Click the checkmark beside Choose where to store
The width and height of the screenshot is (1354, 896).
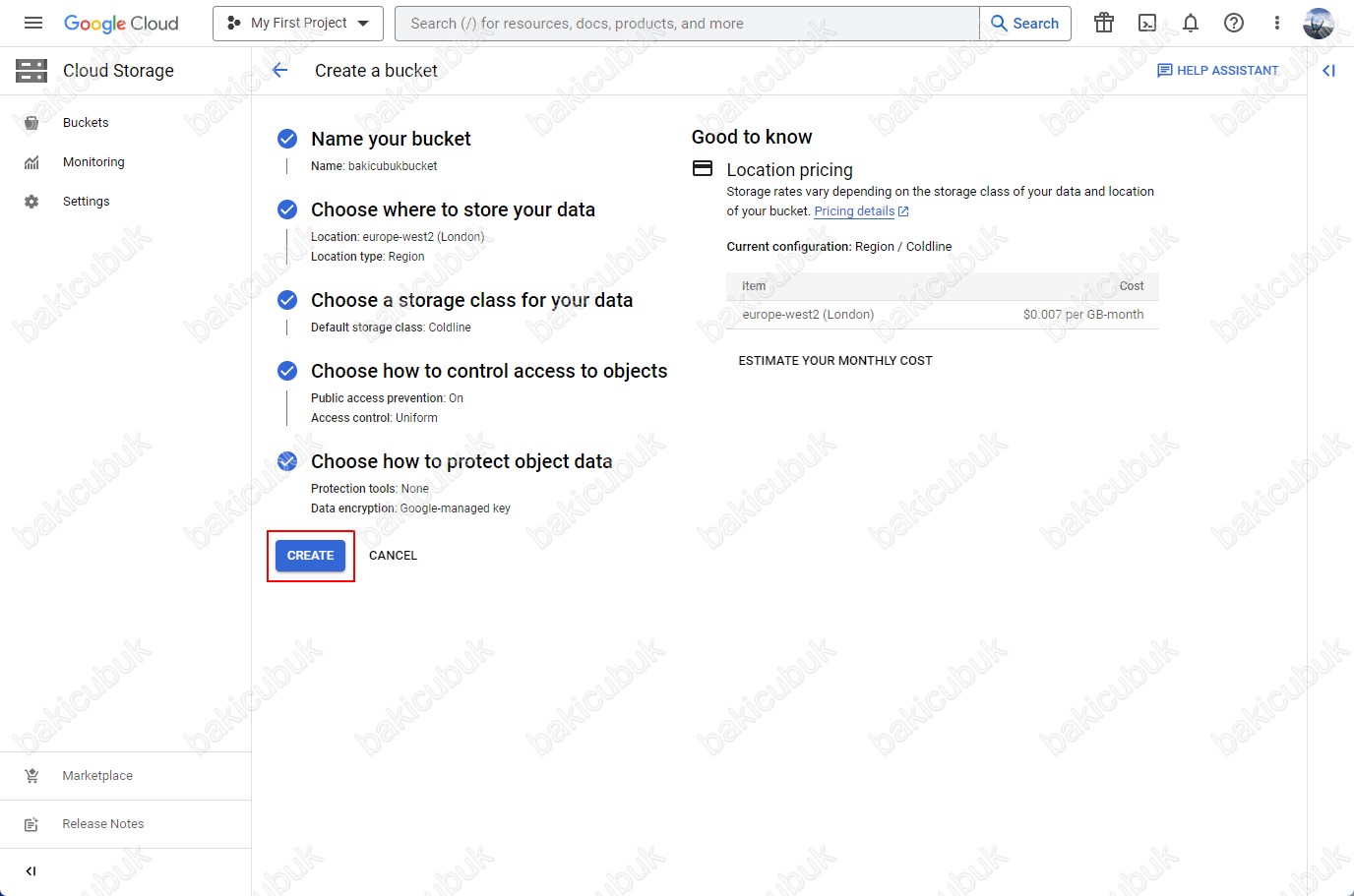point(287,209)
